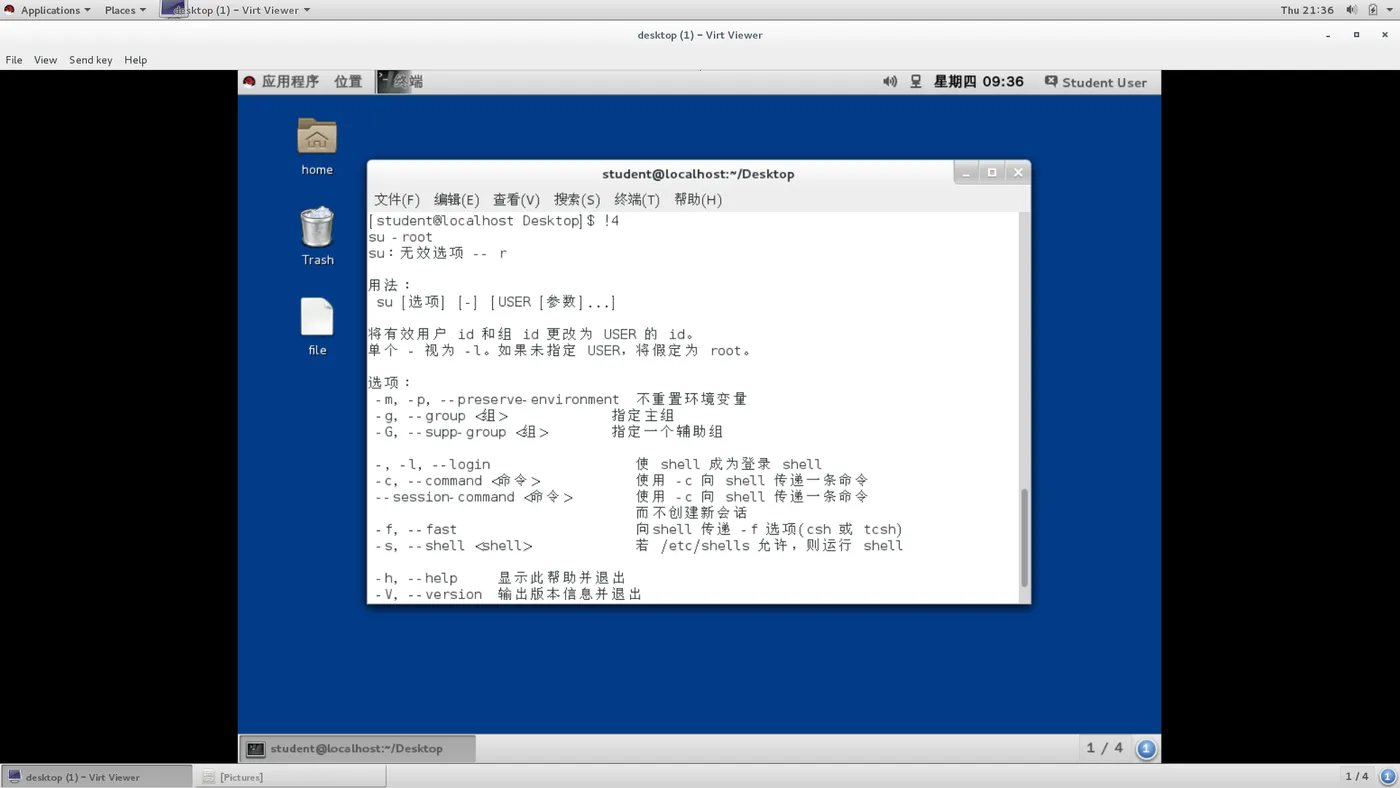This screenshot has width=1400, height=788.
Task: Open host Places menu
Action: [125, 10]
